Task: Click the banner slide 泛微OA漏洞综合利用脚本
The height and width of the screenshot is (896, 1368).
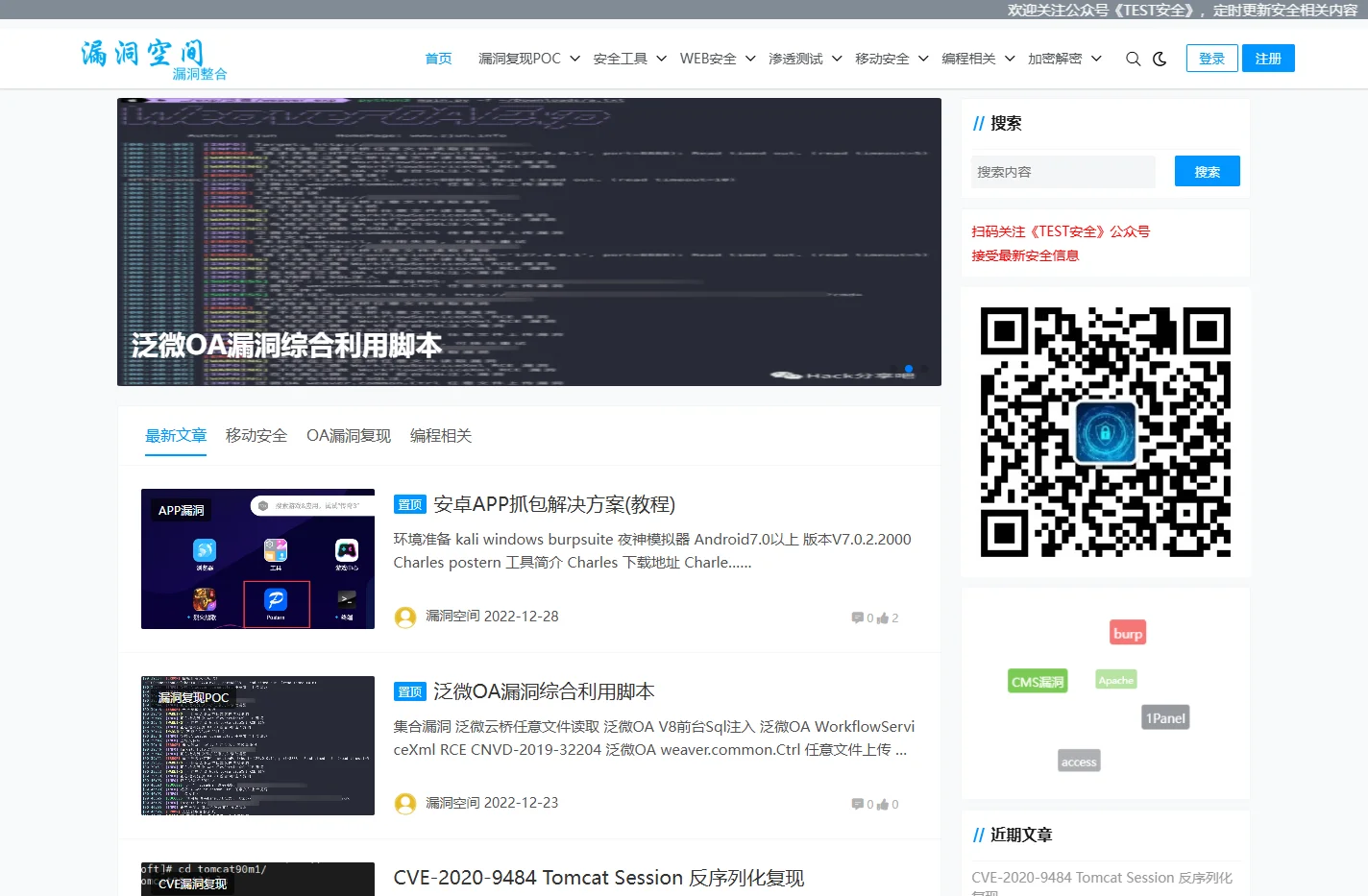Action: pos(529,242)
